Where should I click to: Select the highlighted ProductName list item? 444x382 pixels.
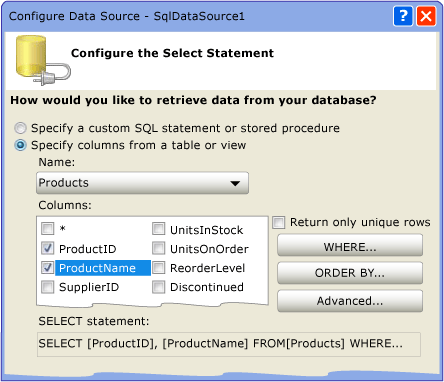pos(103,268)
